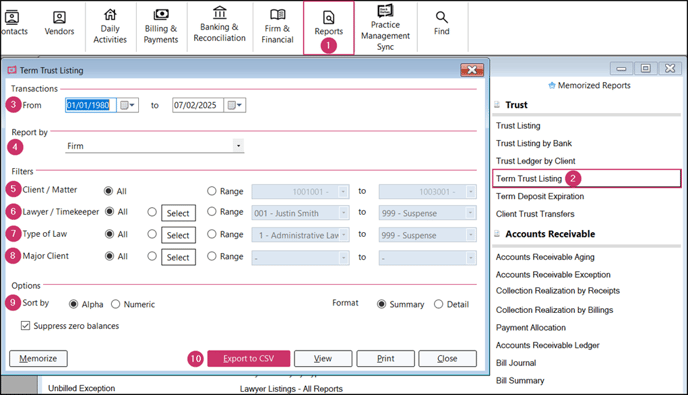Open Unbilled Exception in background list

point(82,388)
